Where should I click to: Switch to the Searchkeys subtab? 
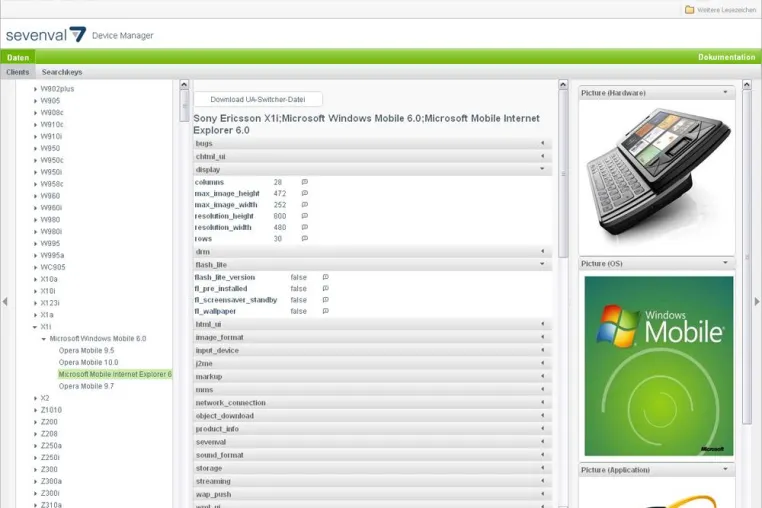62,72
